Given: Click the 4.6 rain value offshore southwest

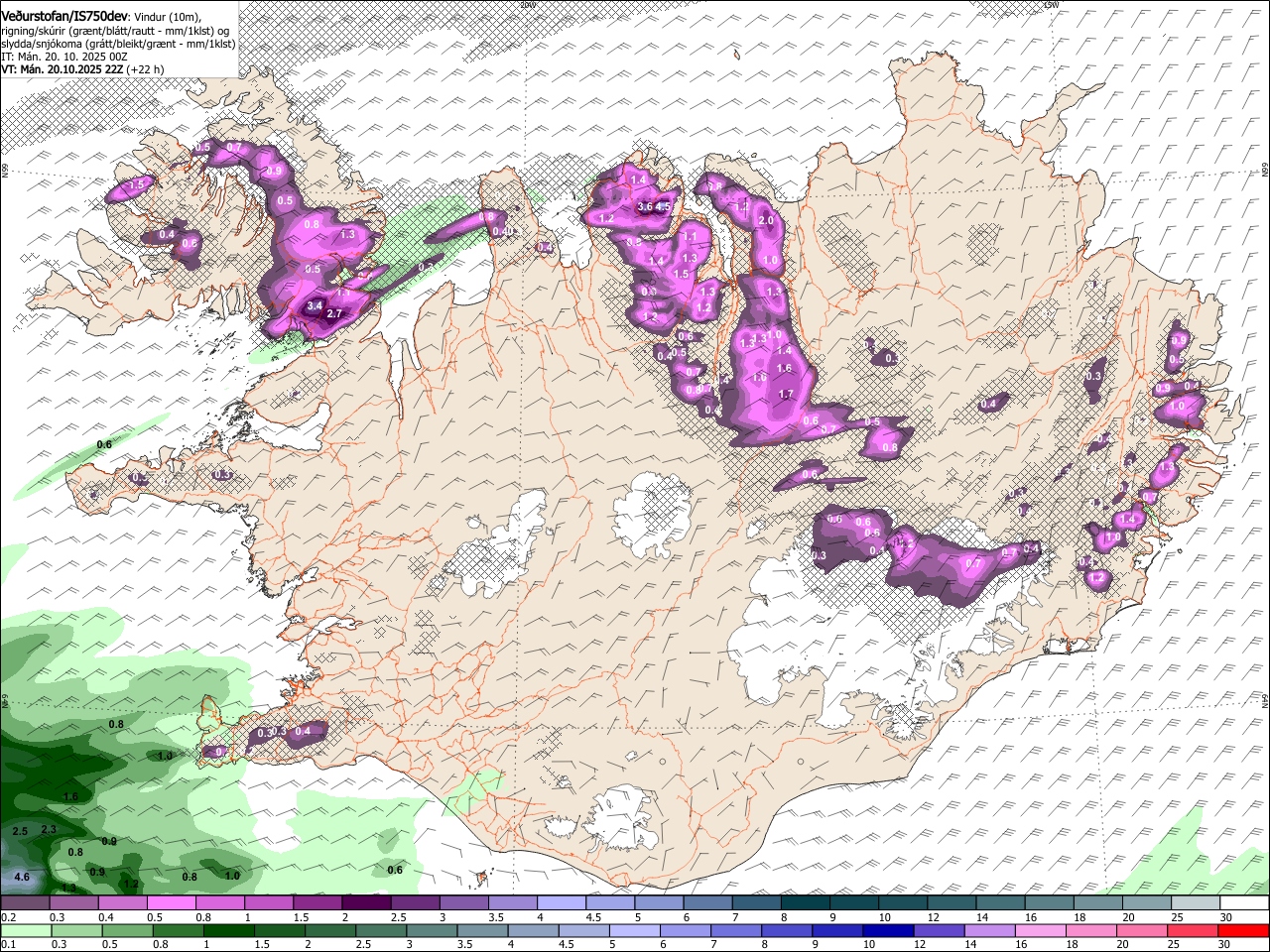Looking at the screenshot, I should point(22,878).
